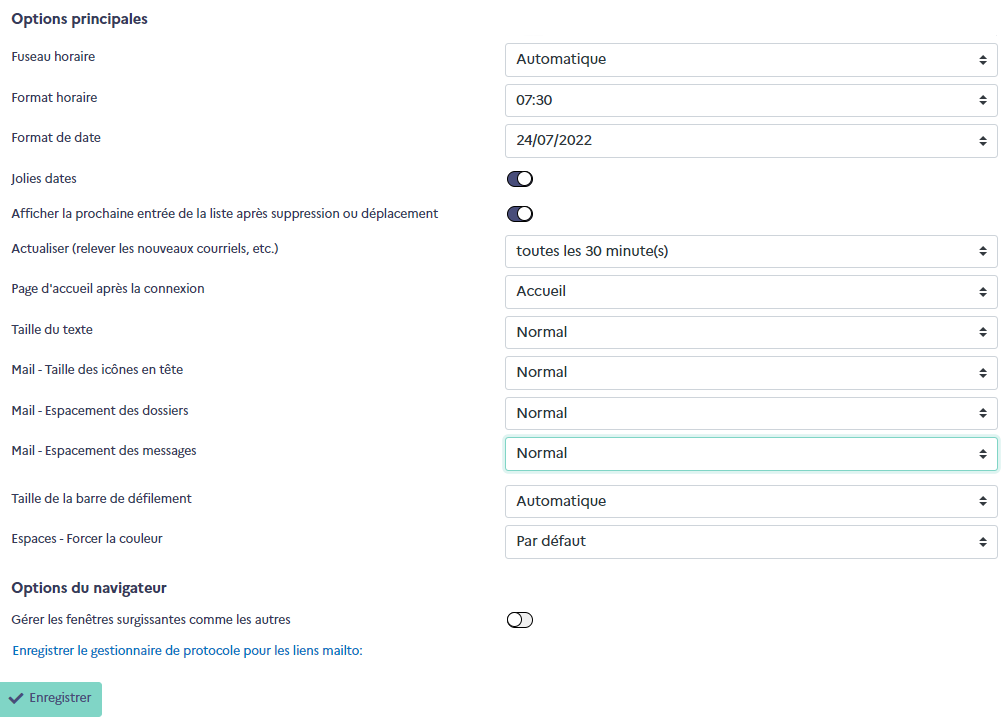This screenshot has width=1006, height=724.
Task: Click the Taille du texte label
Action: [x=52, y=329]
